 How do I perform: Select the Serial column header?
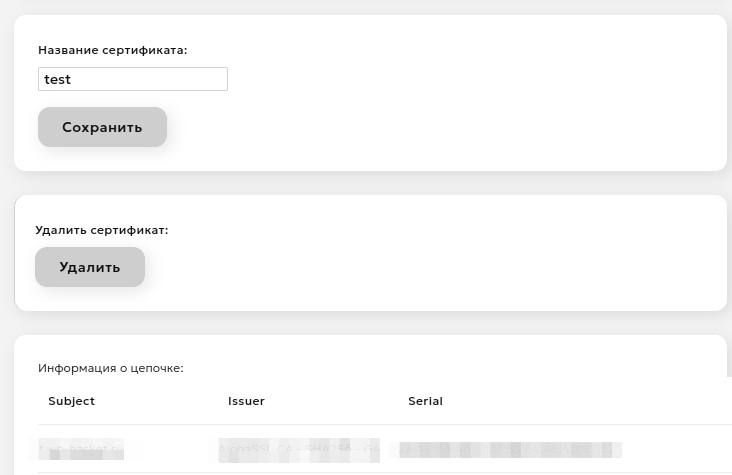point(425,401)
